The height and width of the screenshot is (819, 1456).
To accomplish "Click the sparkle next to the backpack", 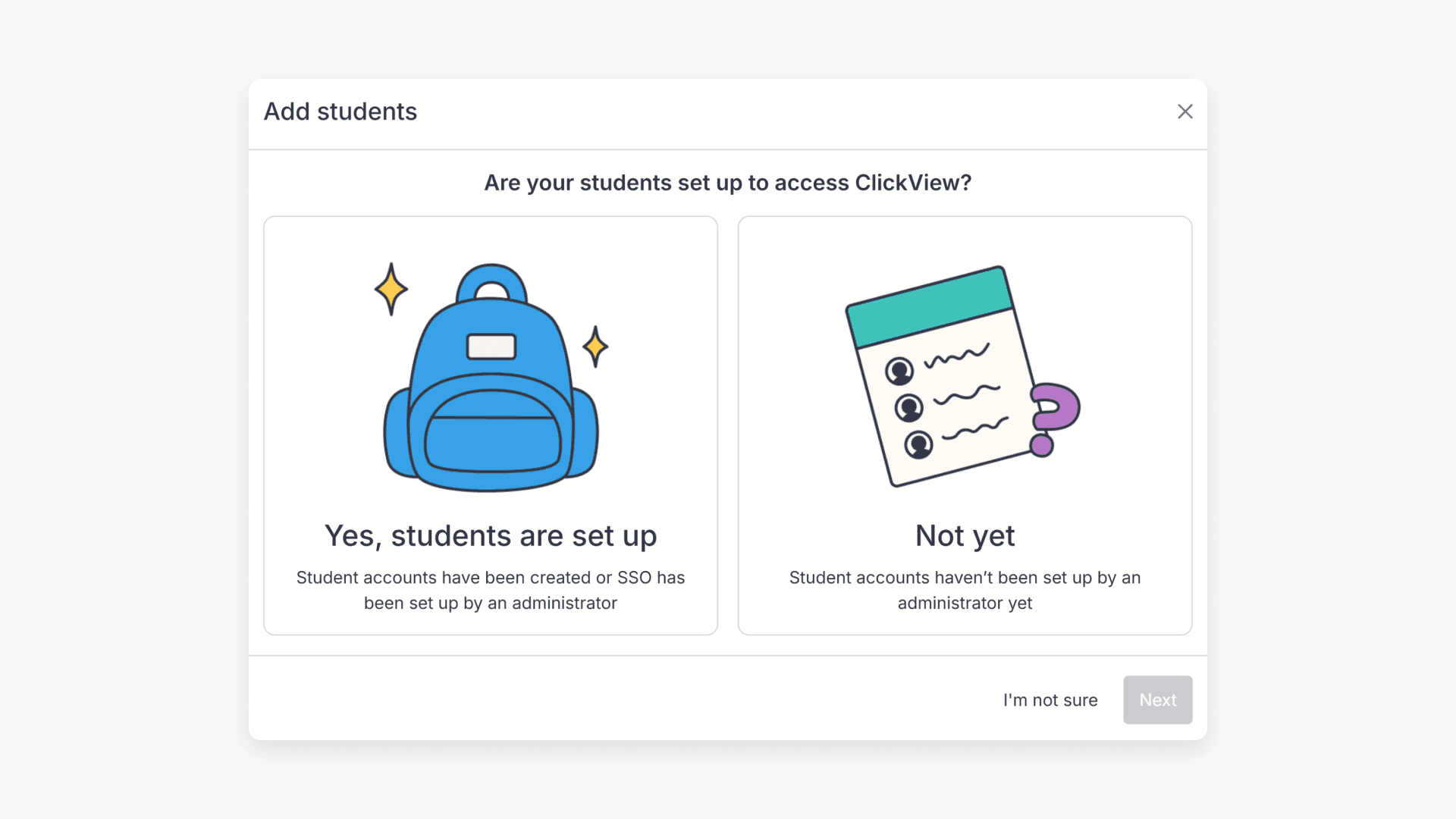I will point(391,289).
